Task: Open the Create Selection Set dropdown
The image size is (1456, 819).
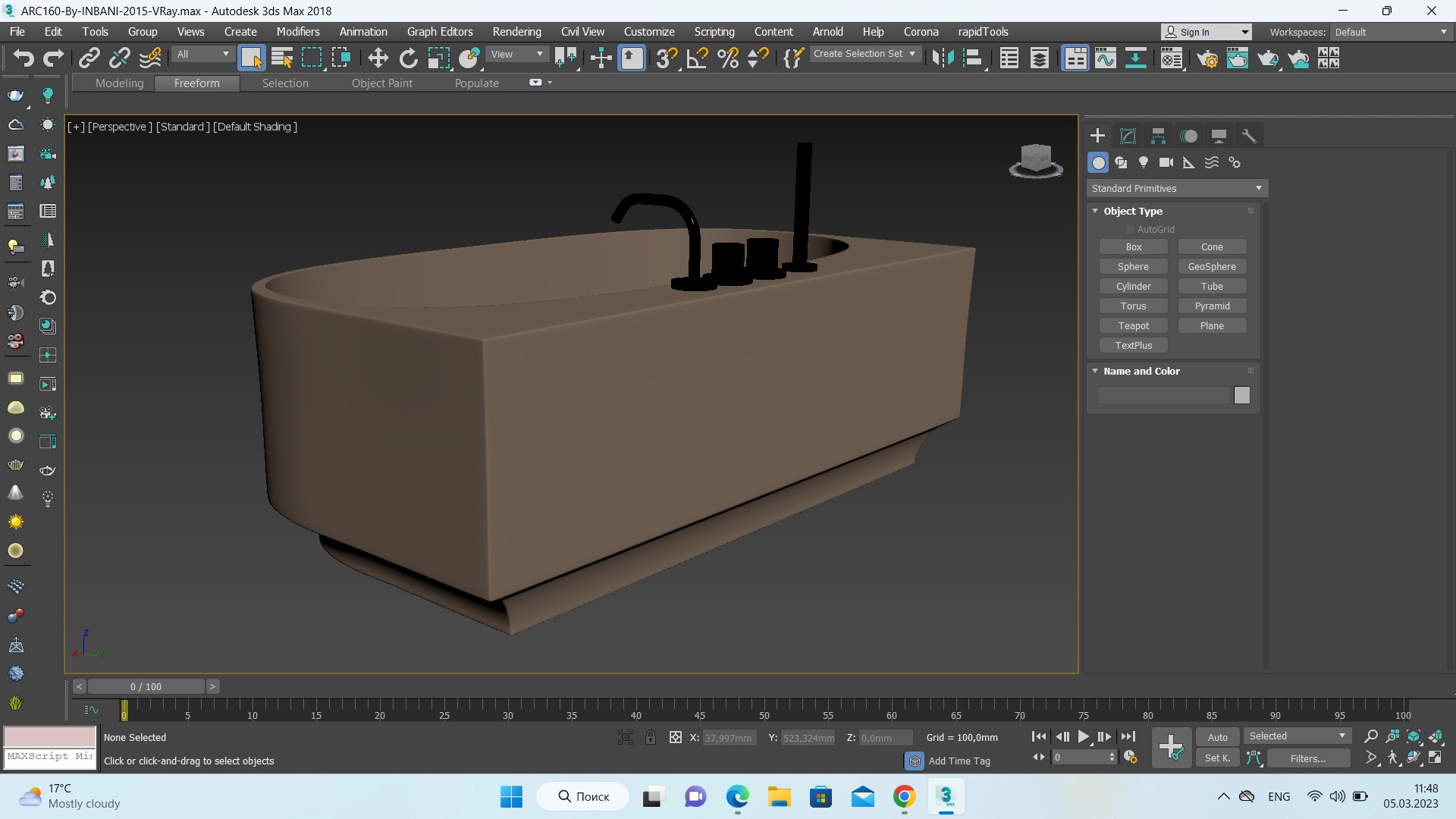Action: tap(864, 54)
